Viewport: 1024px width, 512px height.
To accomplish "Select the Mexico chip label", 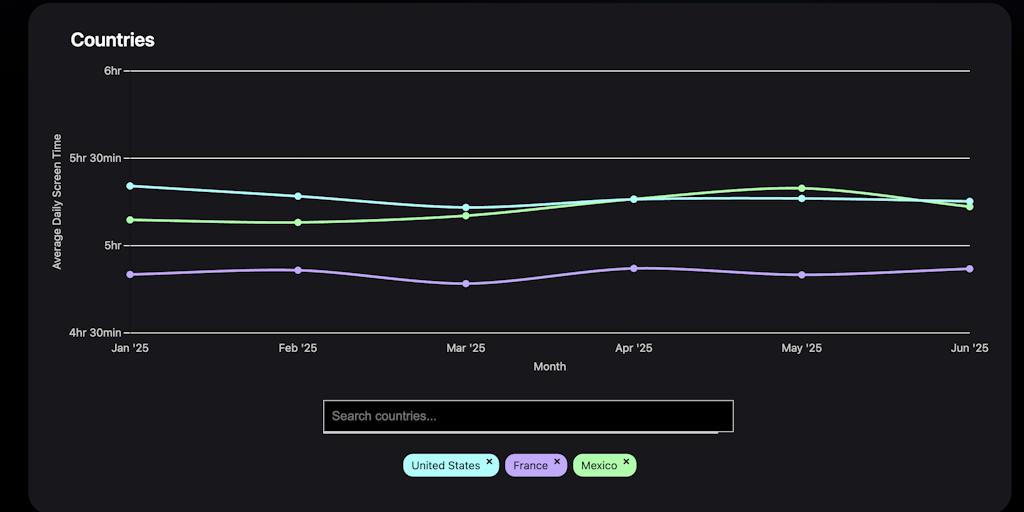I will pyautogui.click(x=599, y=466).
